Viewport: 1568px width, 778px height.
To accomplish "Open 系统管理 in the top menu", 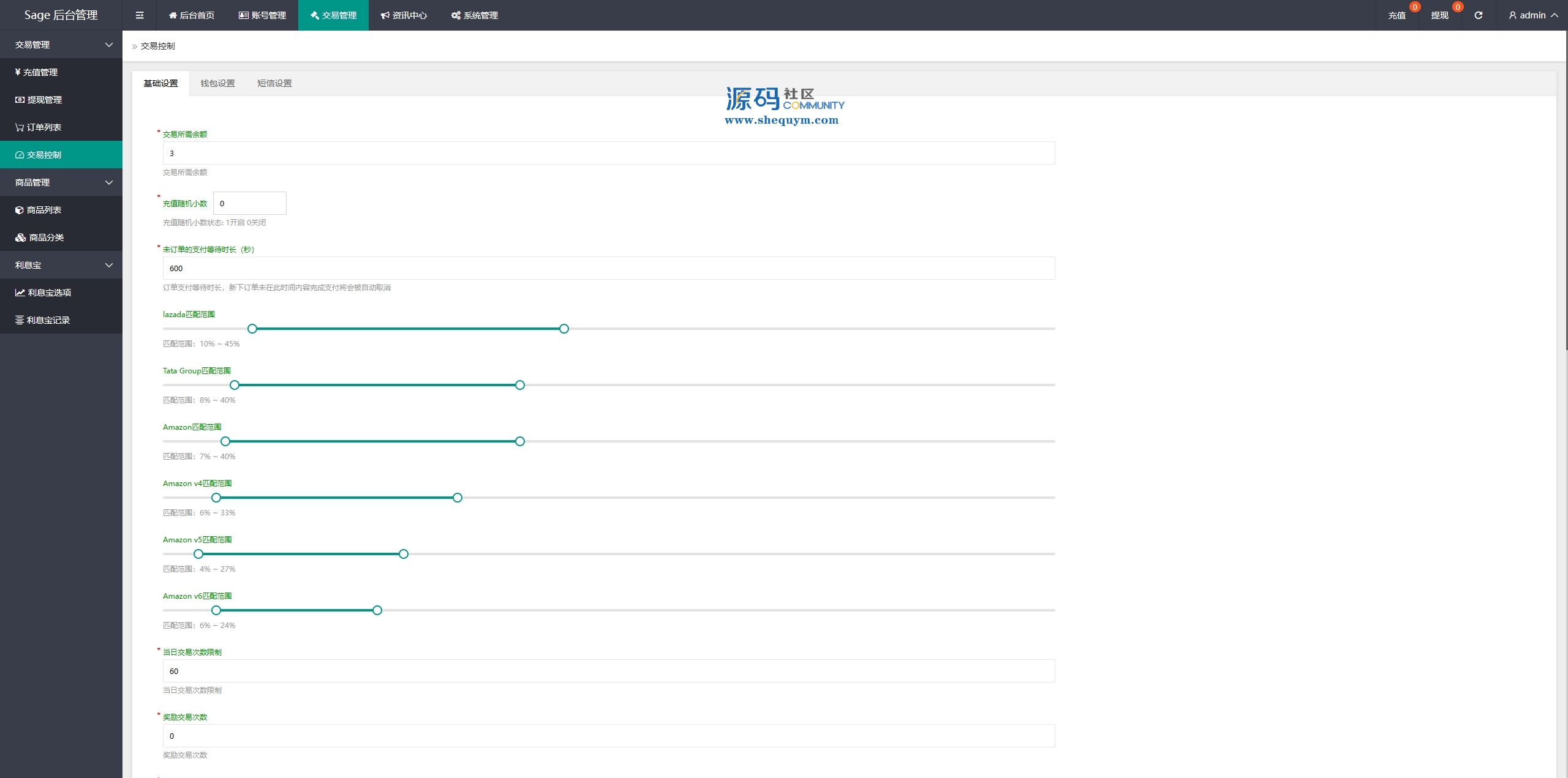I will coord(475,15).
